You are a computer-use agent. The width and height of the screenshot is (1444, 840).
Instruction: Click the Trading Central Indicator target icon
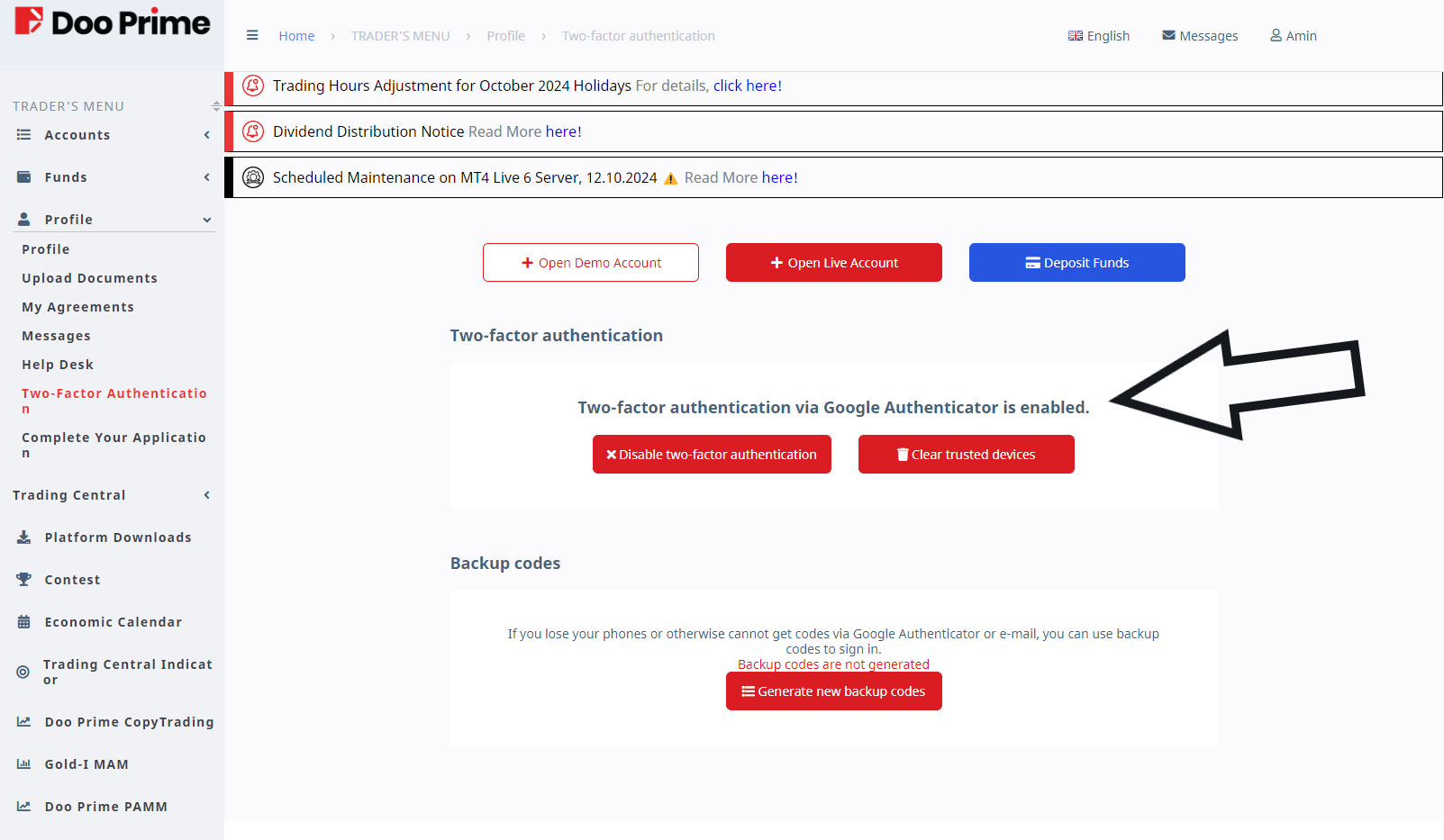(x=23, y=672)
